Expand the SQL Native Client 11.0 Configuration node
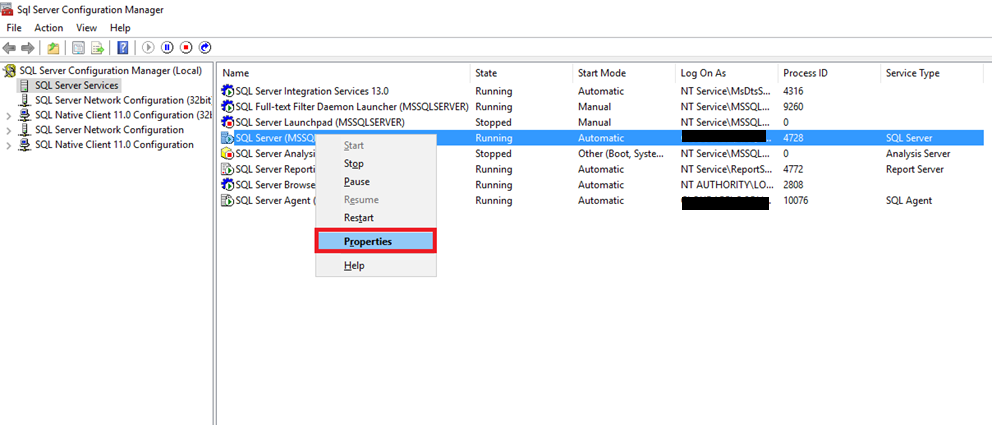Viewport: 992px width, 425px height. pyautogui.click(x=8, y=145)
